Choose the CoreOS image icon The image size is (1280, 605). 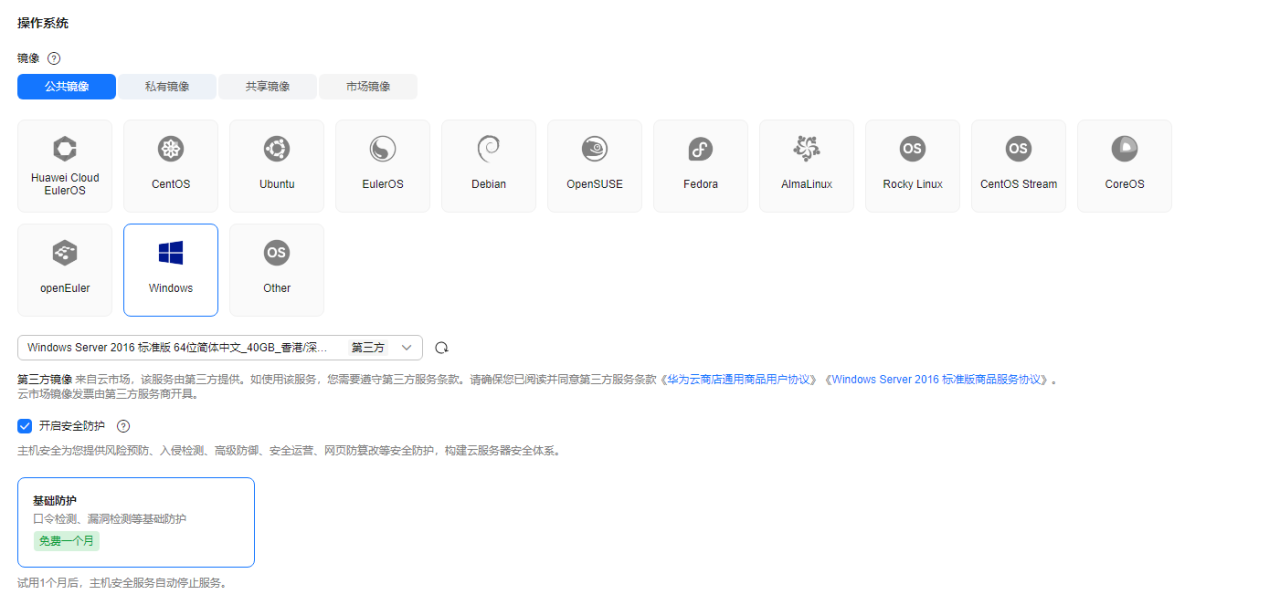[1124, 149]
